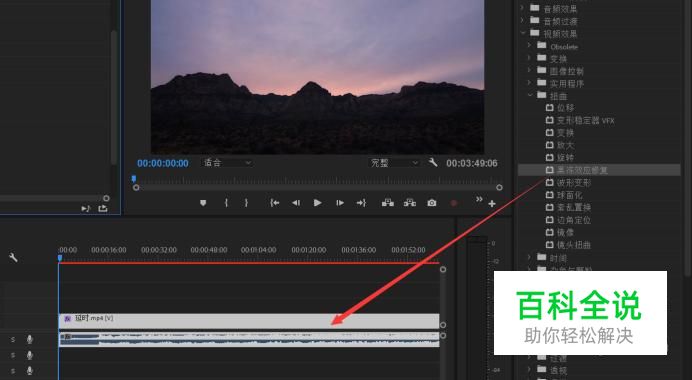
Task: Open the 适合 zoom level dropdown
Action: [227, 163]
